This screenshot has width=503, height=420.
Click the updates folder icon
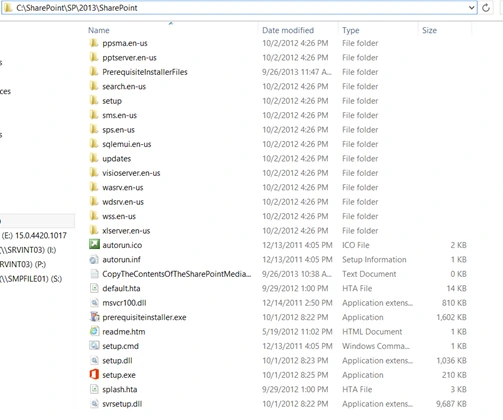[94, 158]
